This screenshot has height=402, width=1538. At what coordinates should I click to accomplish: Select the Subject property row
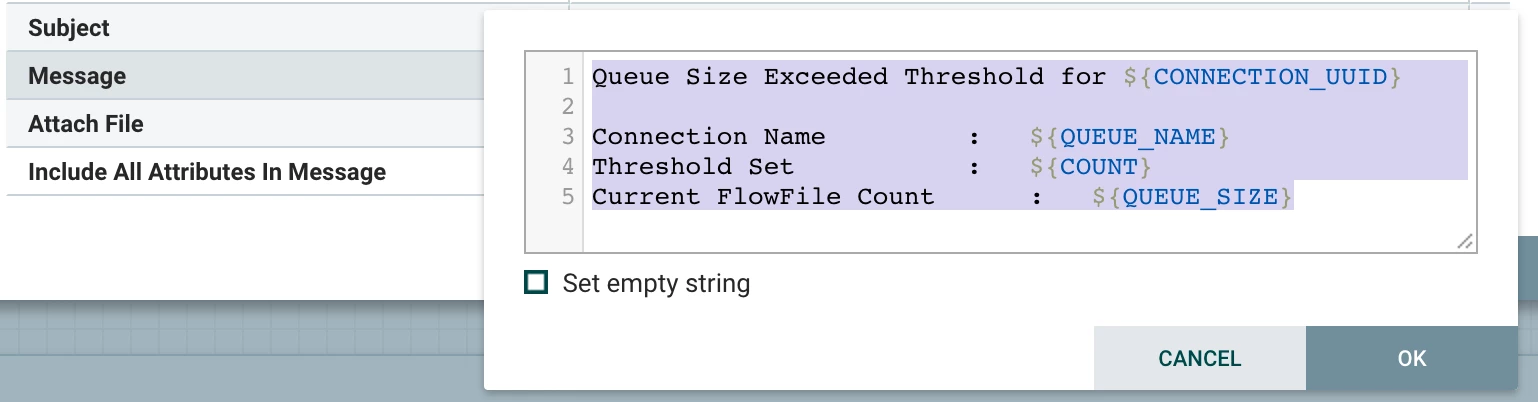[x=245, y=28]
